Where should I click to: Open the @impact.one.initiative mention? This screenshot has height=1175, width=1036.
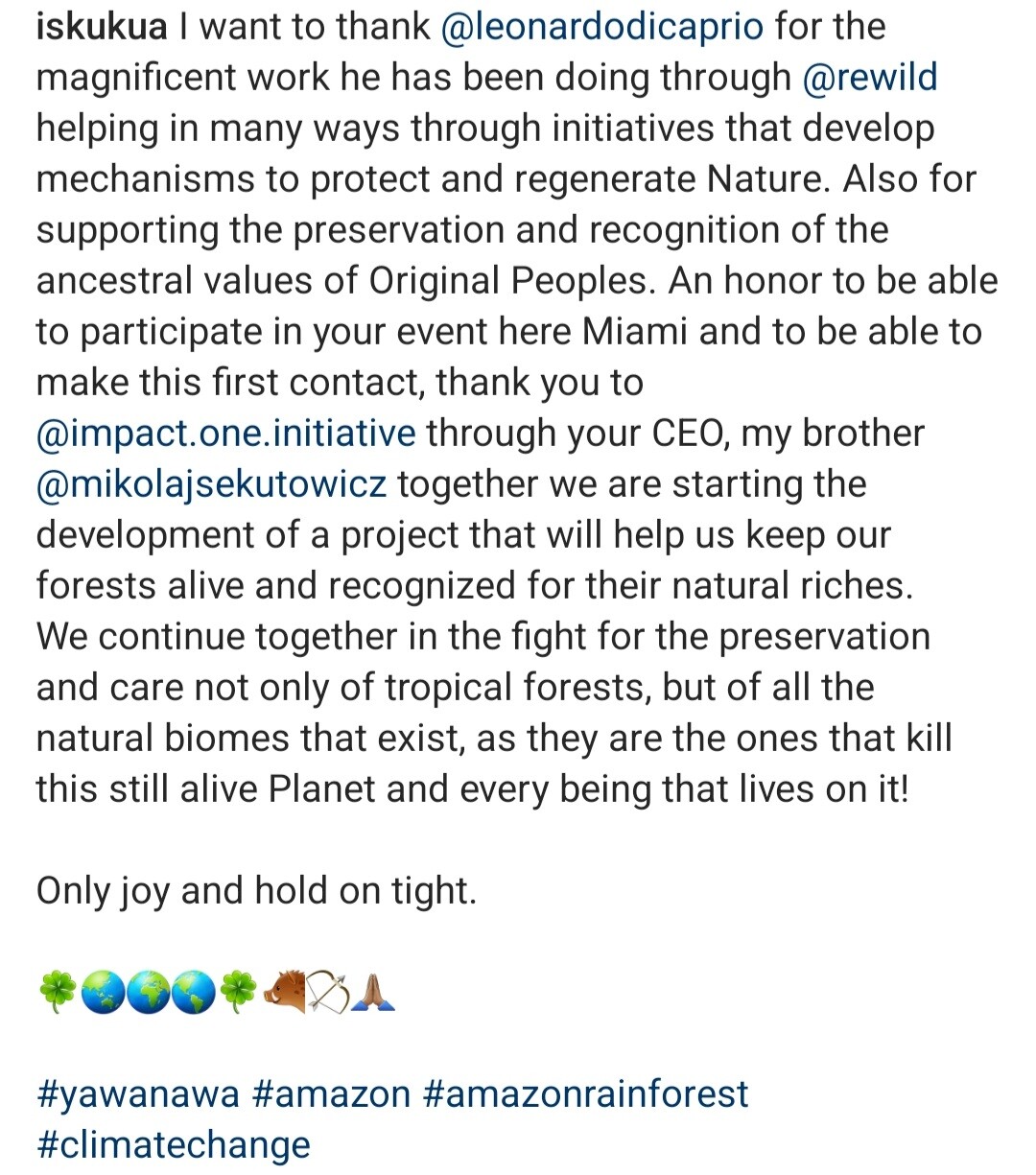[x=225, y=433]
